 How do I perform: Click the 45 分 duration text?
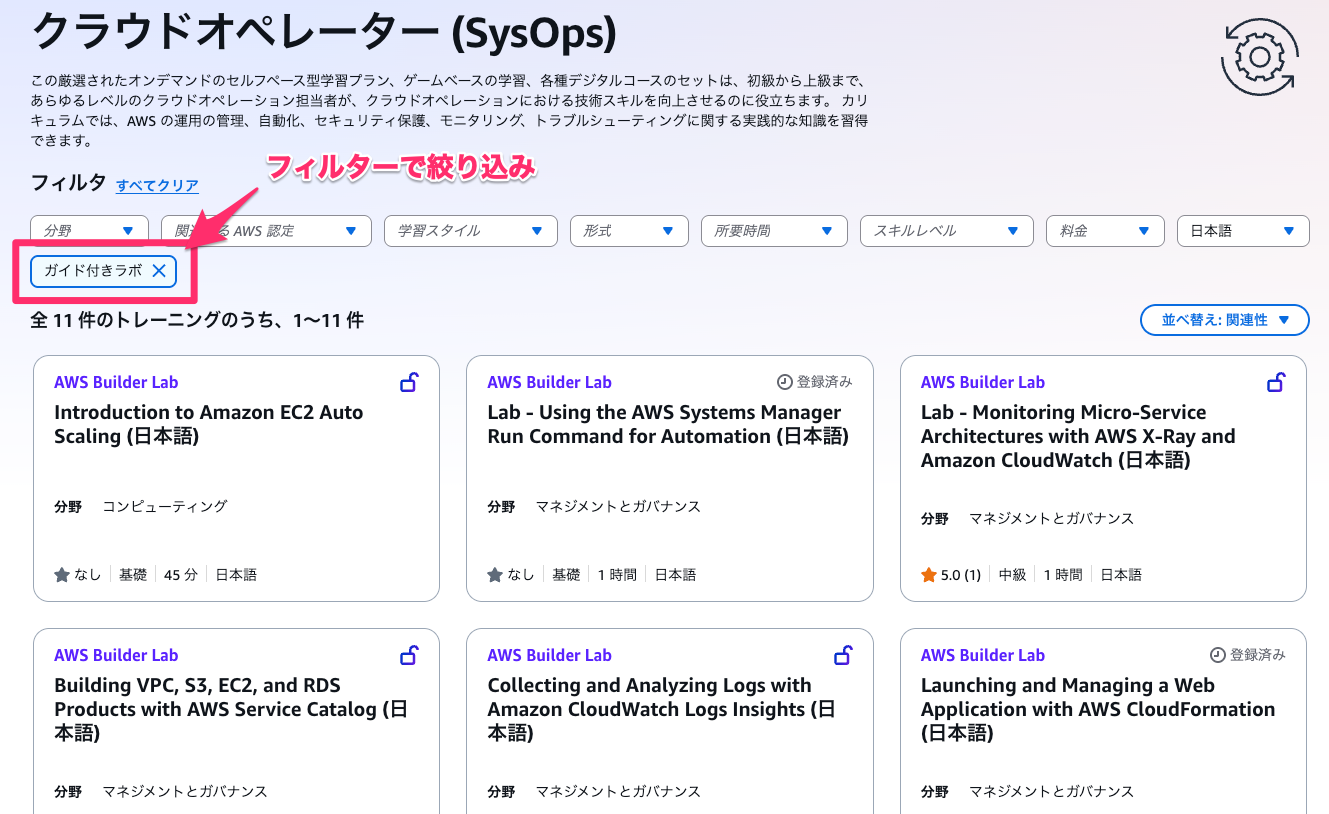(181, 575)
